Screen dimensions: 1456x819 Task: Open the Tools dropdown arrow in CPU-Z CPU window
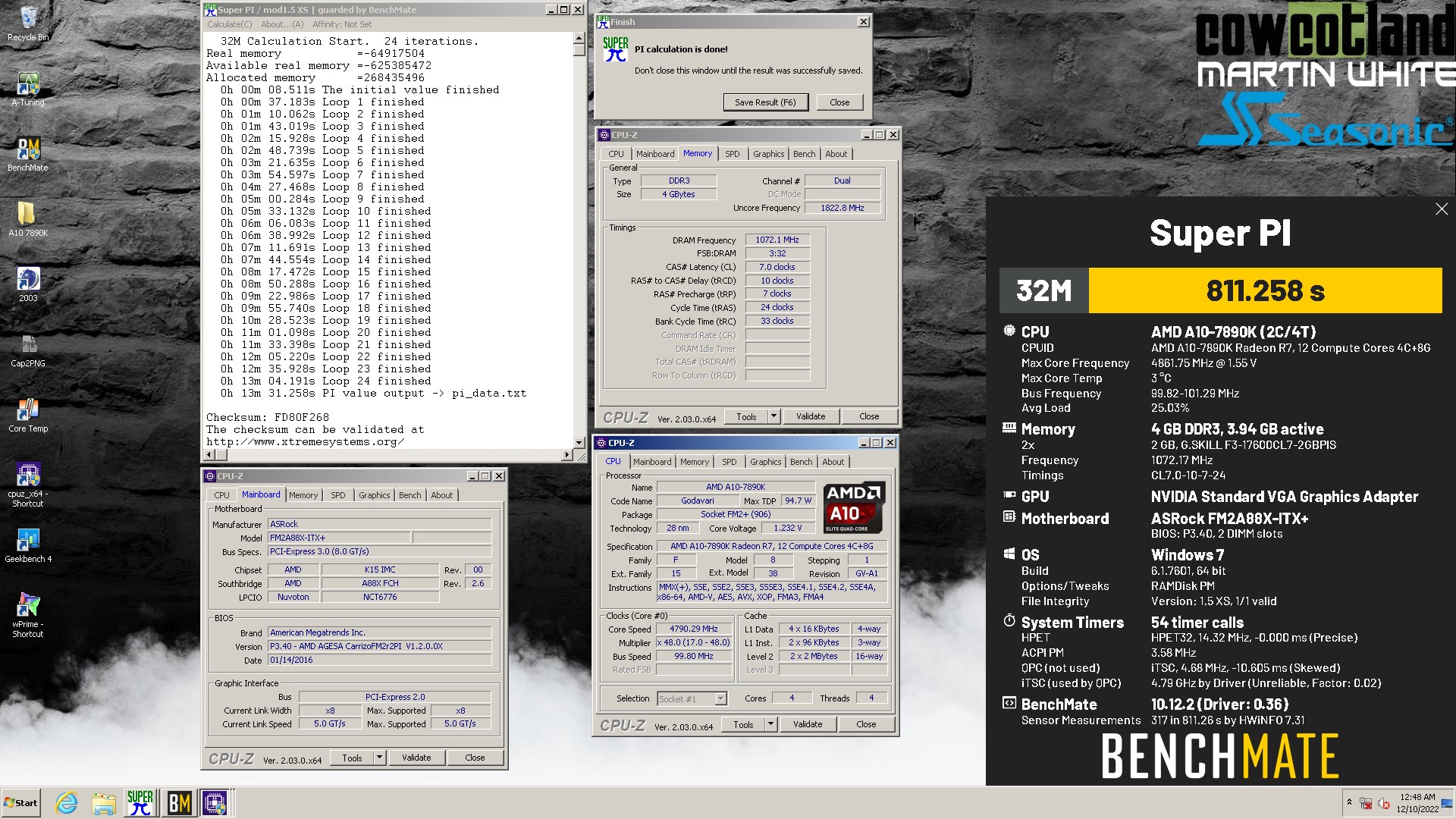tap(770, 724)
